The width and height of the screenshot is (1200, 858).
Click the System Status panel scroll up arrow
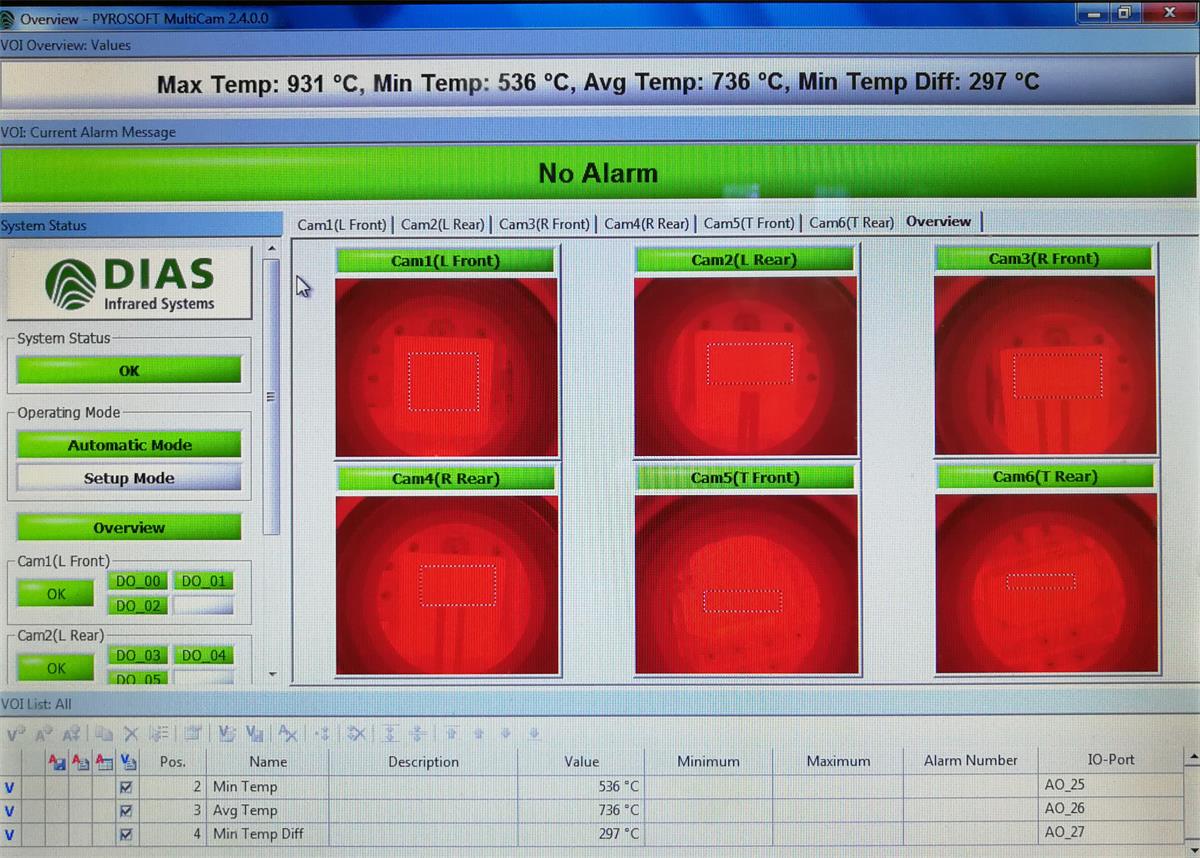point(271,249)
